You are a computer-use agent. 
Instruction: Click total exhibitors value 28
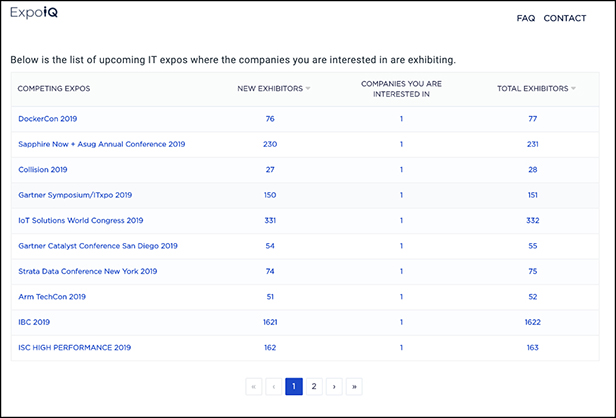tap(533, 170)
